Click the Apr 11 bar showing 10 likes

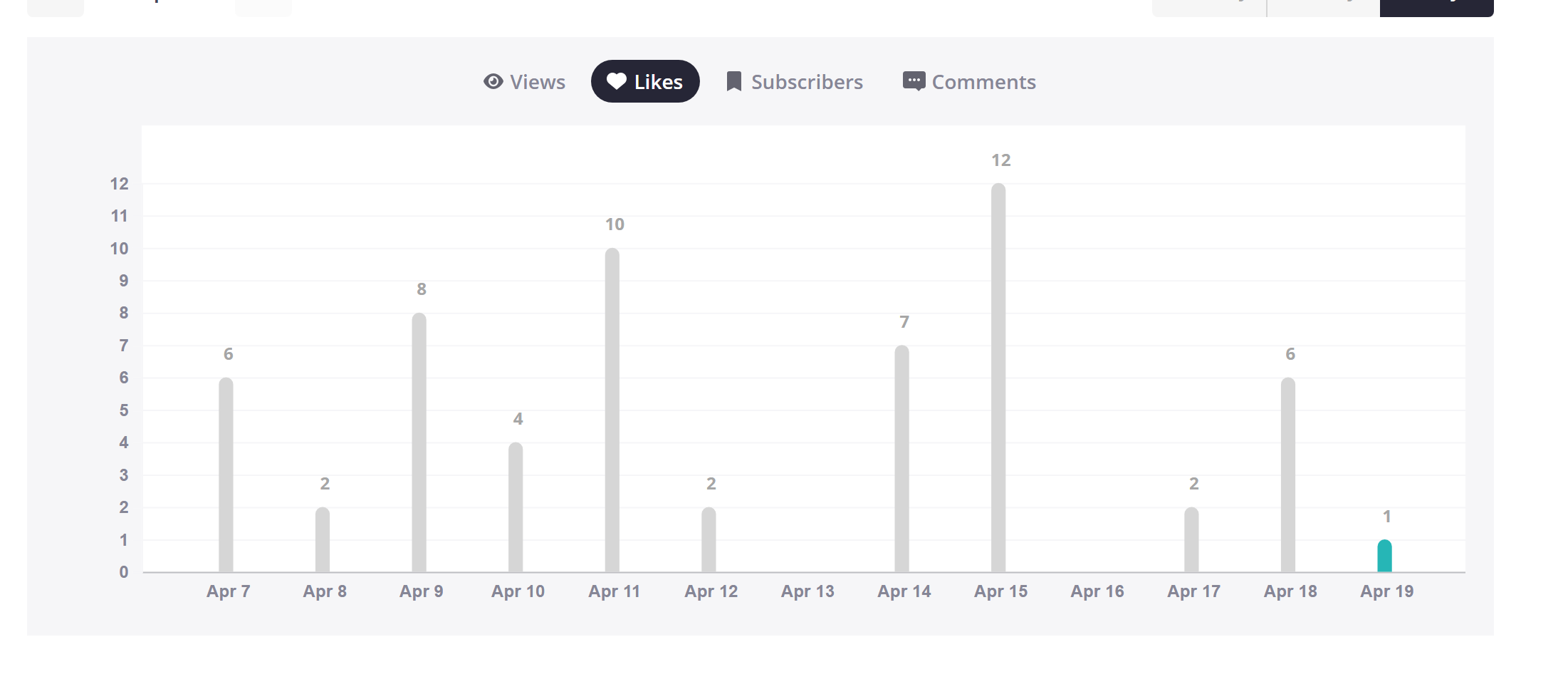[612, 410]
